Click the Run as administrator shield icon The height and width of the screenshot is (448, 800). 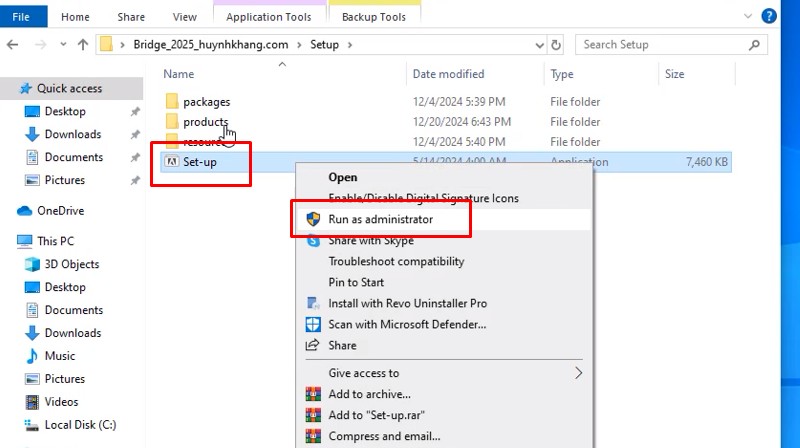click(313, 219)
